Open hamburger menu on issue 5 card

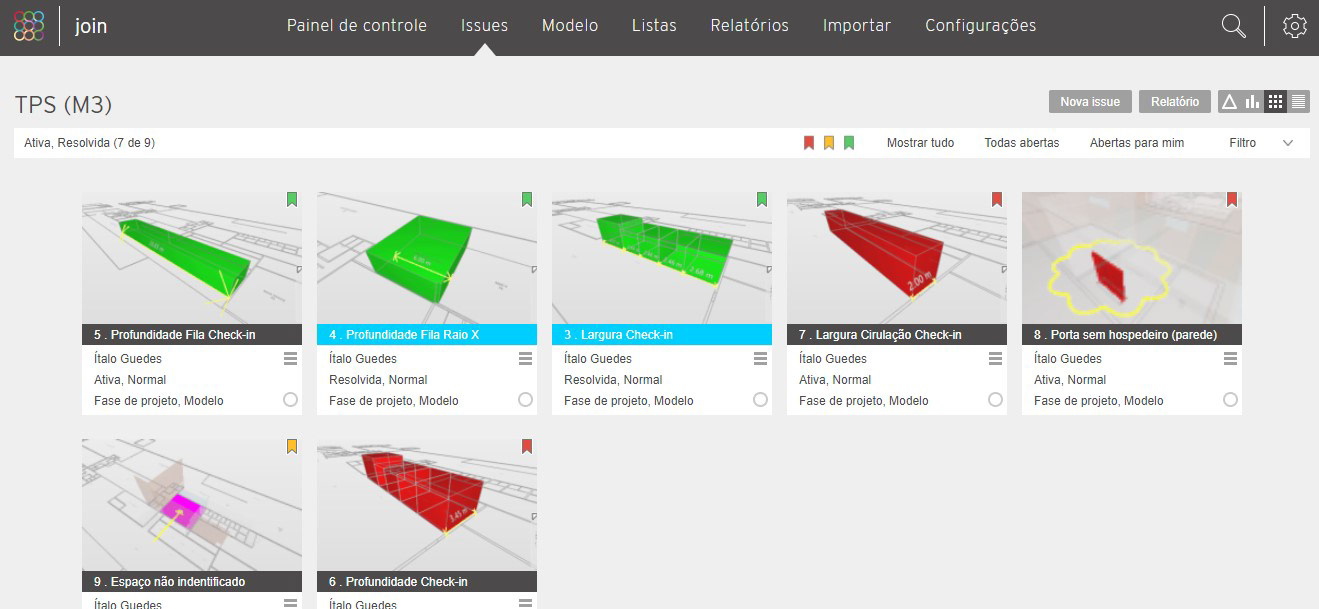pos(290,359)
